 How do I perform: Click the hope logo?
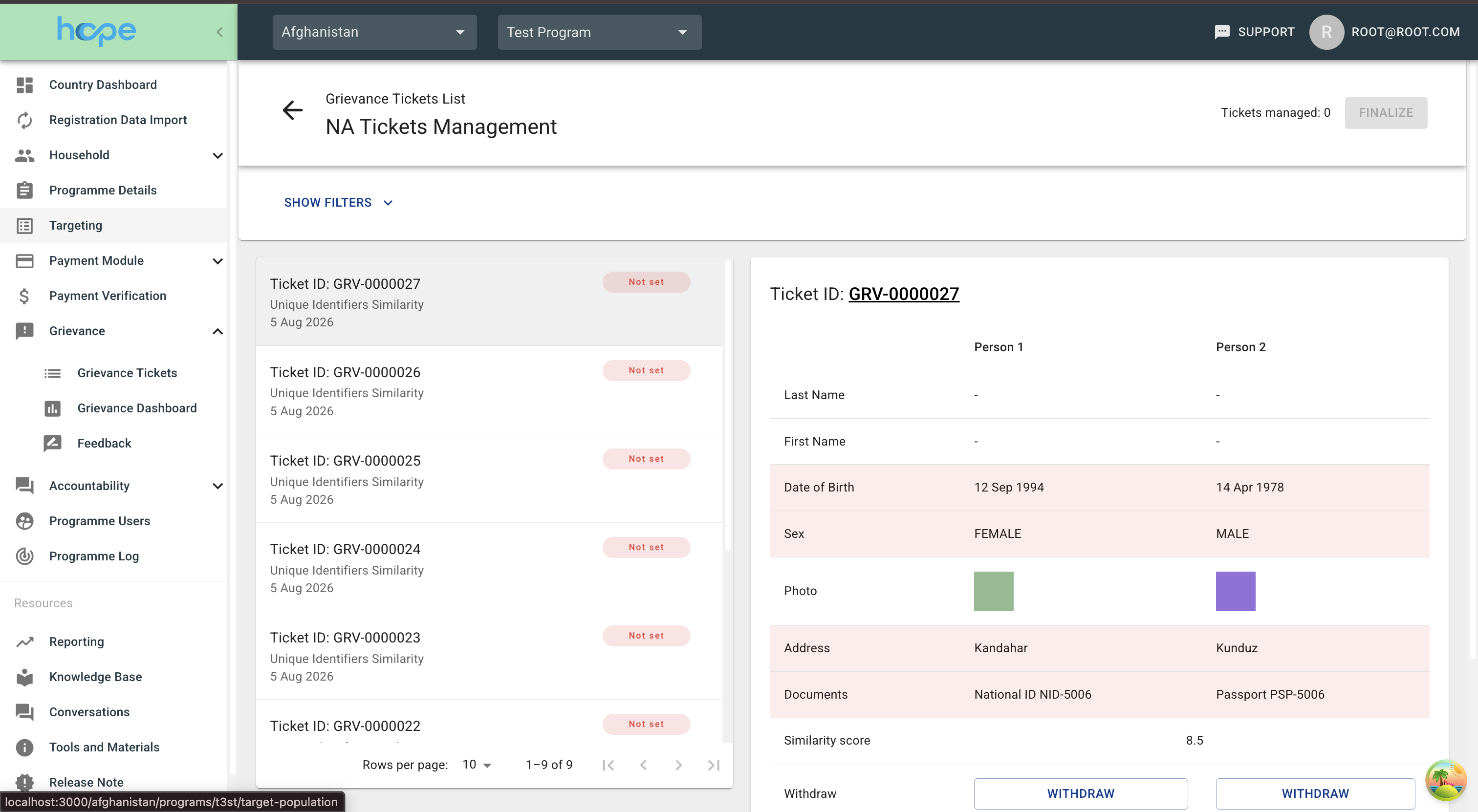[96, 31]
